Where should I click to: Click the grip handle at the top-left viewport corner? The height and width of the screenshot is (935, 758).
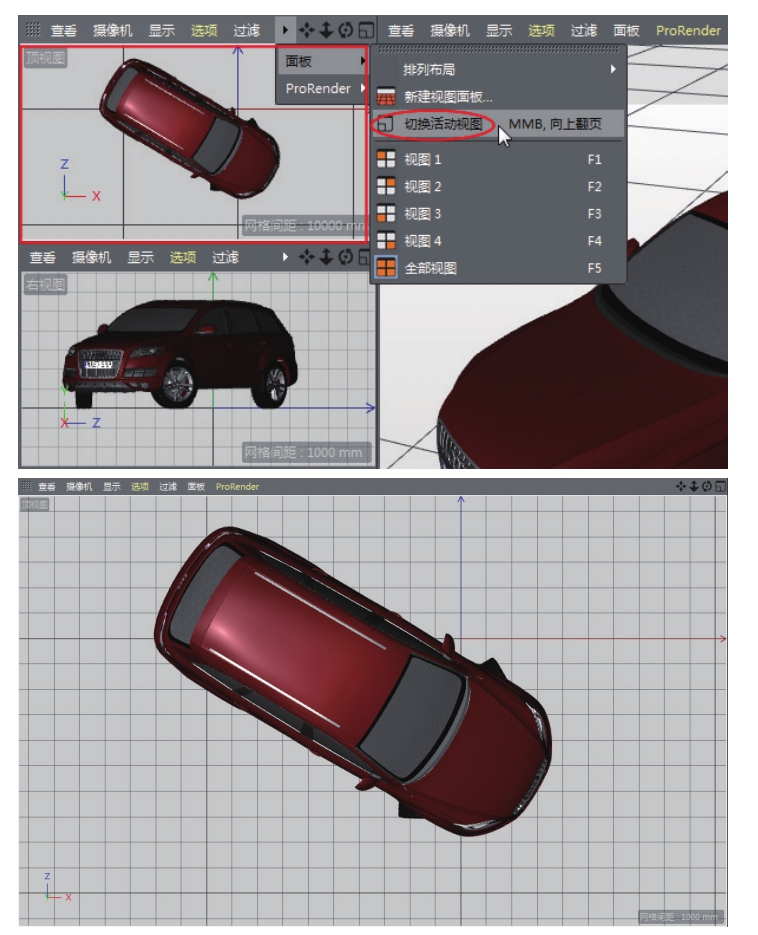tap(33, 31)
